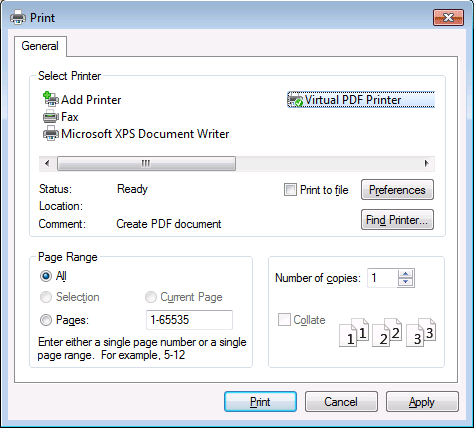Switch to the General tab

pyautogui.click(x=40, y=46)
